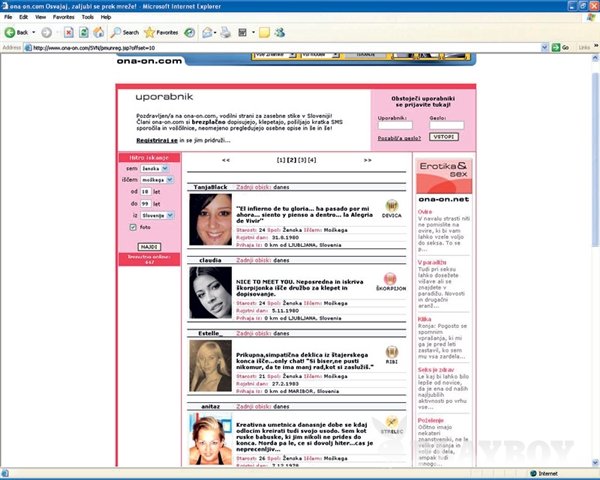Viewport: 600px width, 480px height.
Task: Expand the address bar history dropdown
Action: [x=545, y=47]
